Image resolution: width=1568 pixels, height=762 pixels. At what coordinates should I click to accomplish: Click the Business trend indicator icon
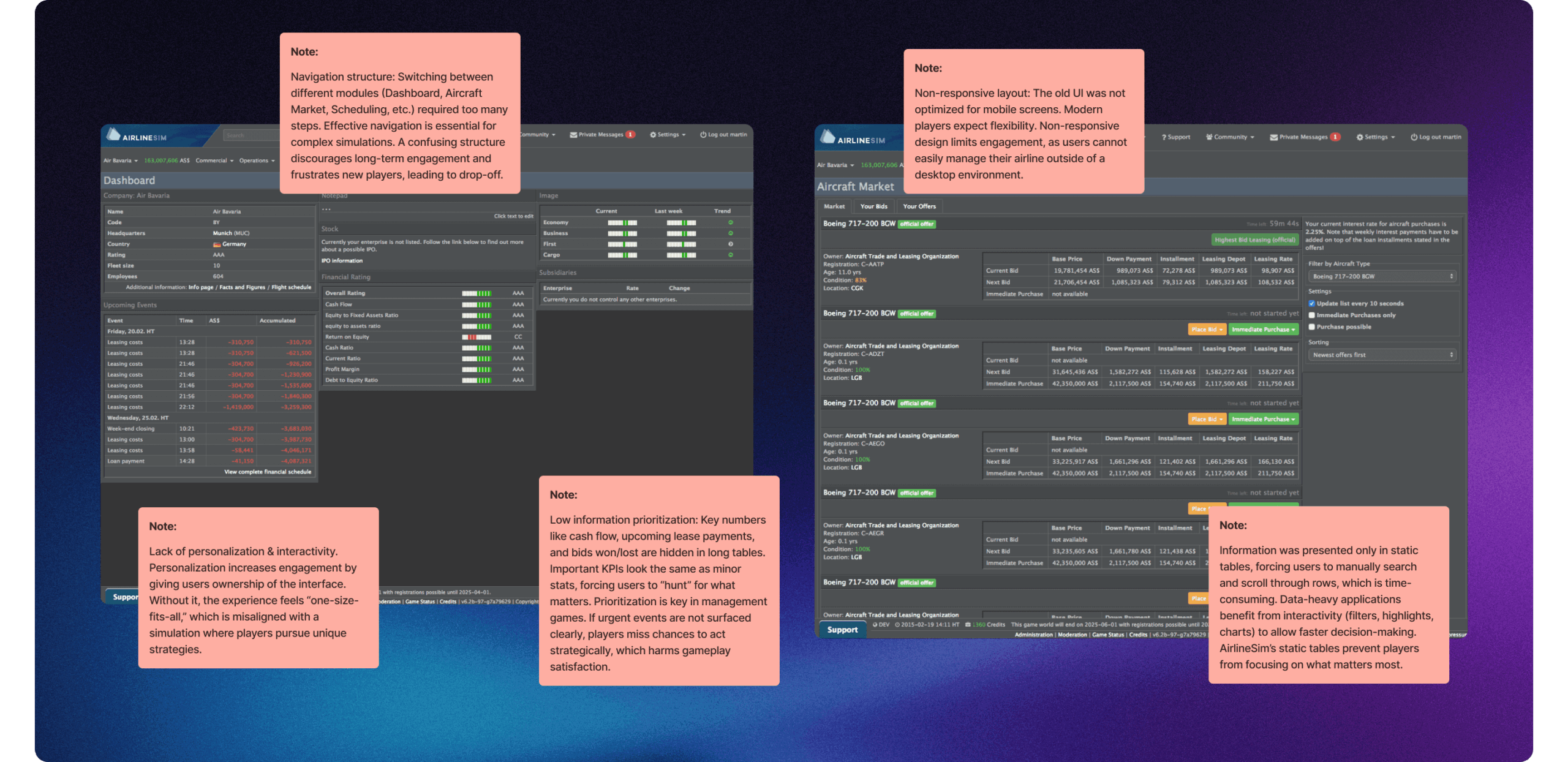point(730,233)
